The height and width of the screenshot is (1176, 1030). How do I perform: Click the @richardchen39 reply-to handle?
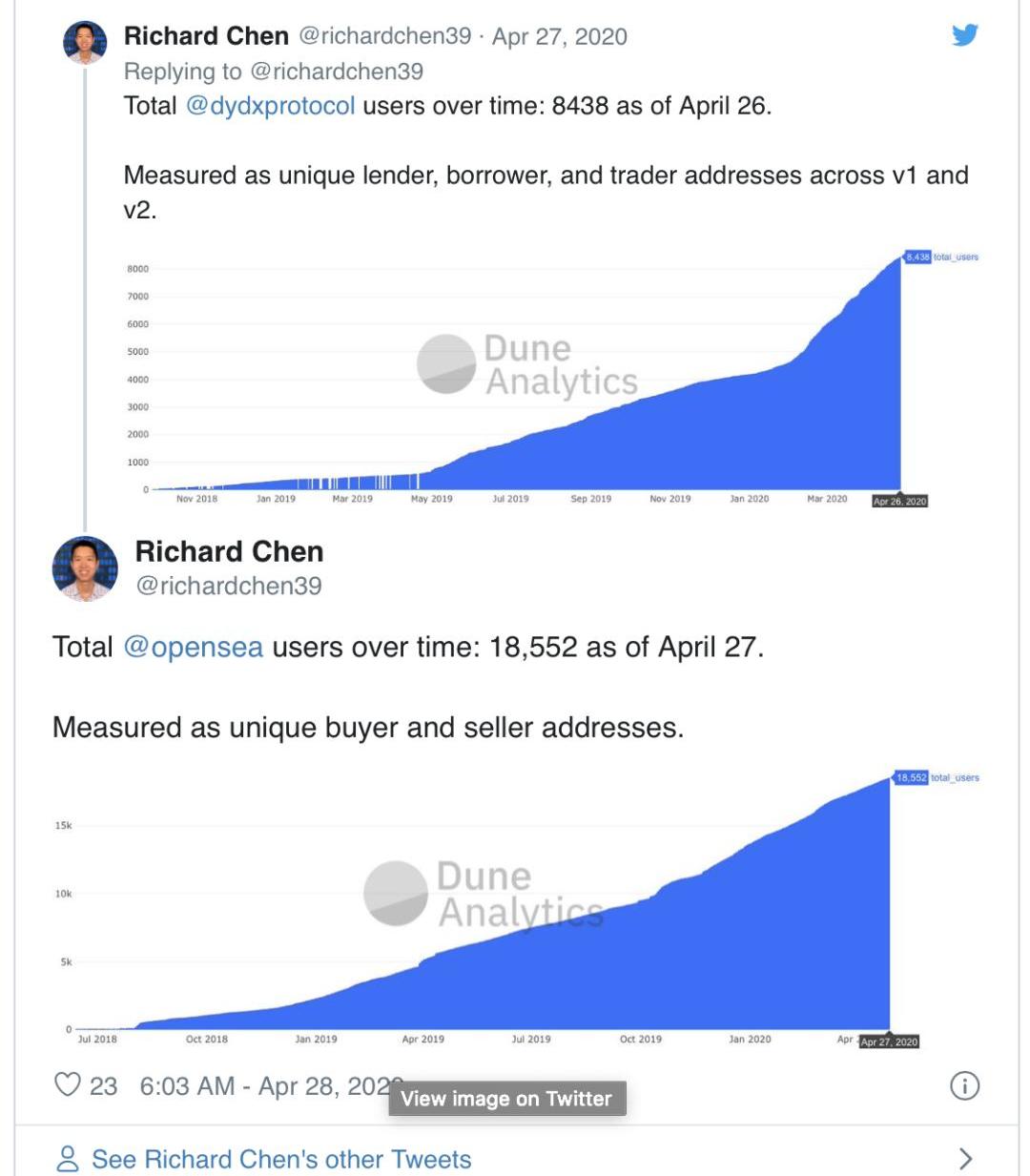pos(337,72)
